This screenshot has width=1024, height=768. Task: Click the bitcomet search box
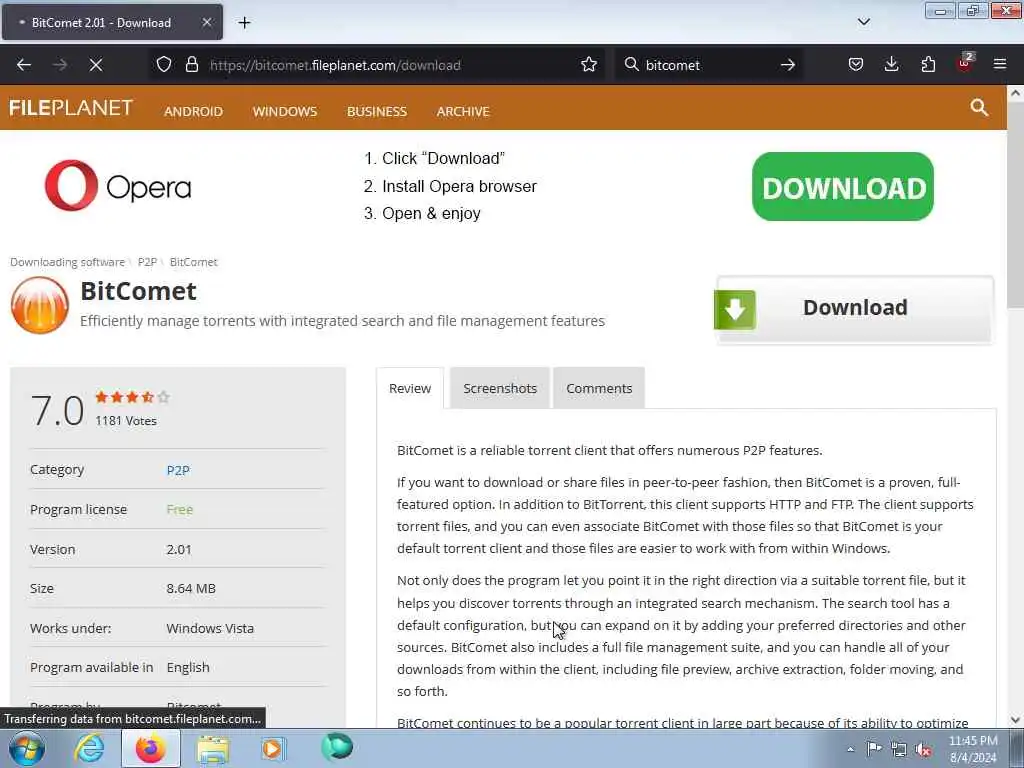pos(709,65)
